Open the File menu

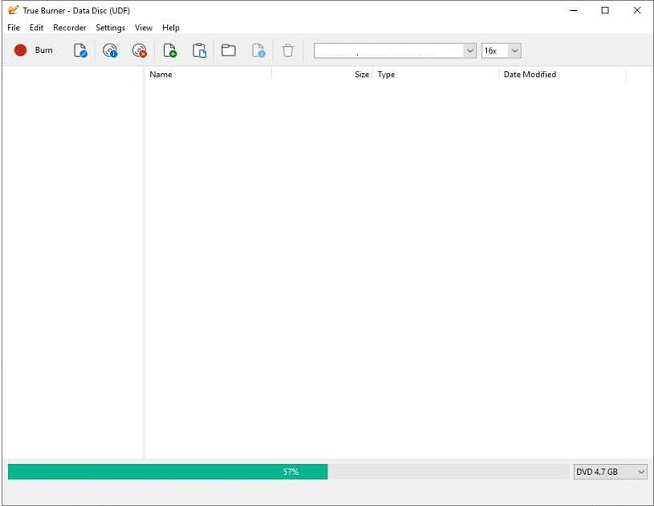13,28
